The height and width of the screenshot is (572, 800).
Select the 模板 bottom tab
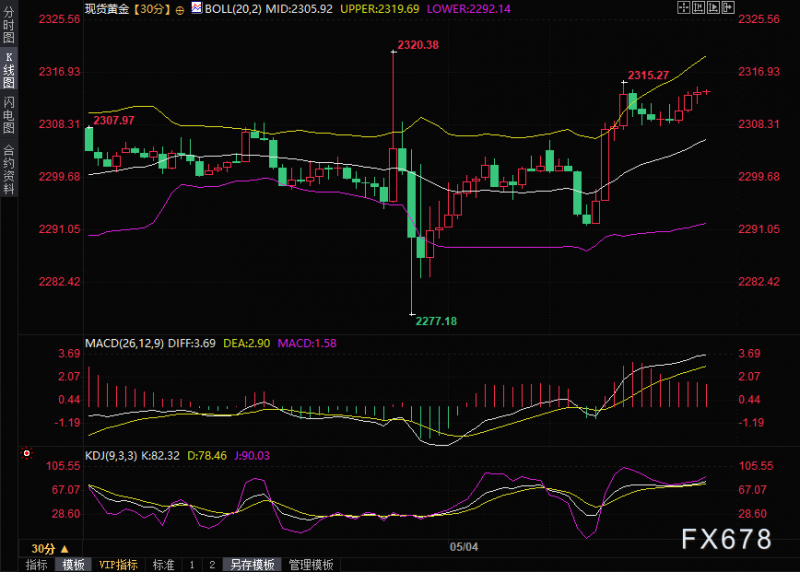73,565
